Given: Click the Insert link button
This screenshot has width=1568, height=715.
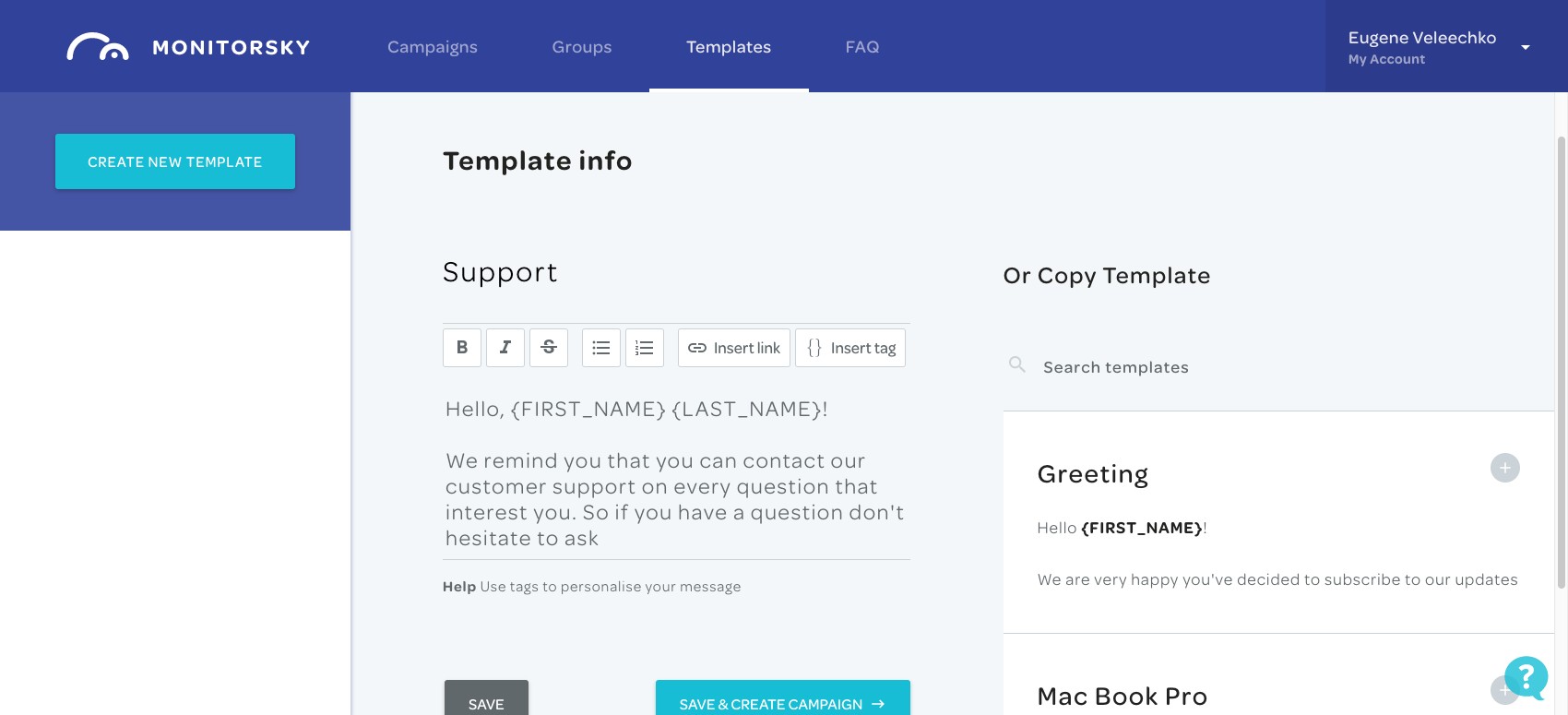Looking at the screenshot, I should point(734,348).
